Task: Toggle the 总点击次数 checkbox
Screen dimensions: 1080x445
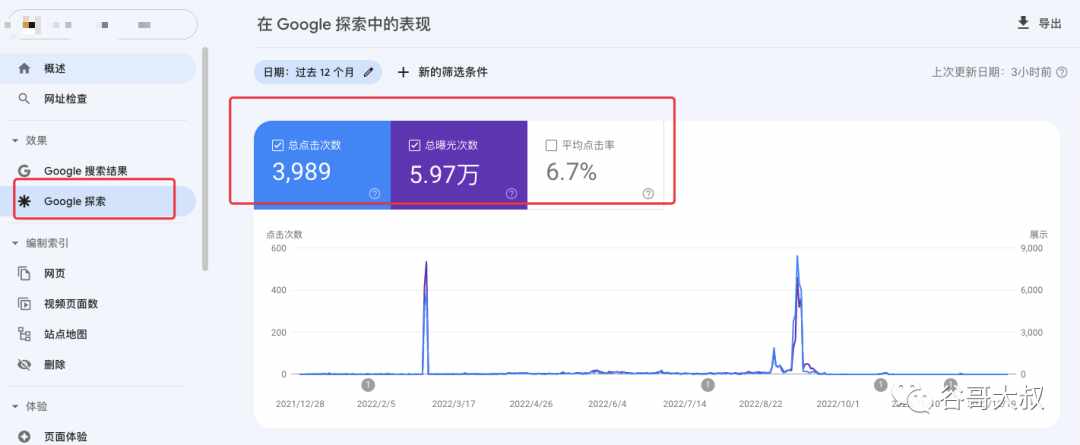Action: coord(278,145)
